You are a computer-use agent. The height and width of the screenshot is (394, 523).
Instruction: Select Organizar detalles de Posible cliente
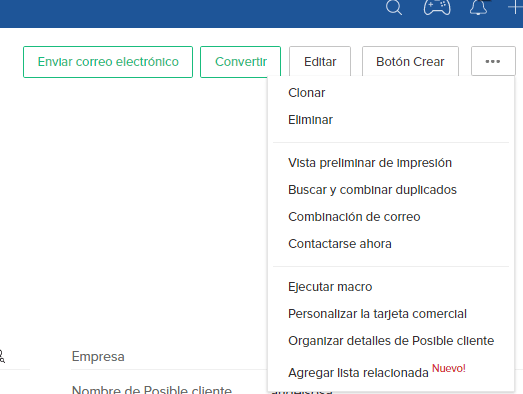coord(391,341)
